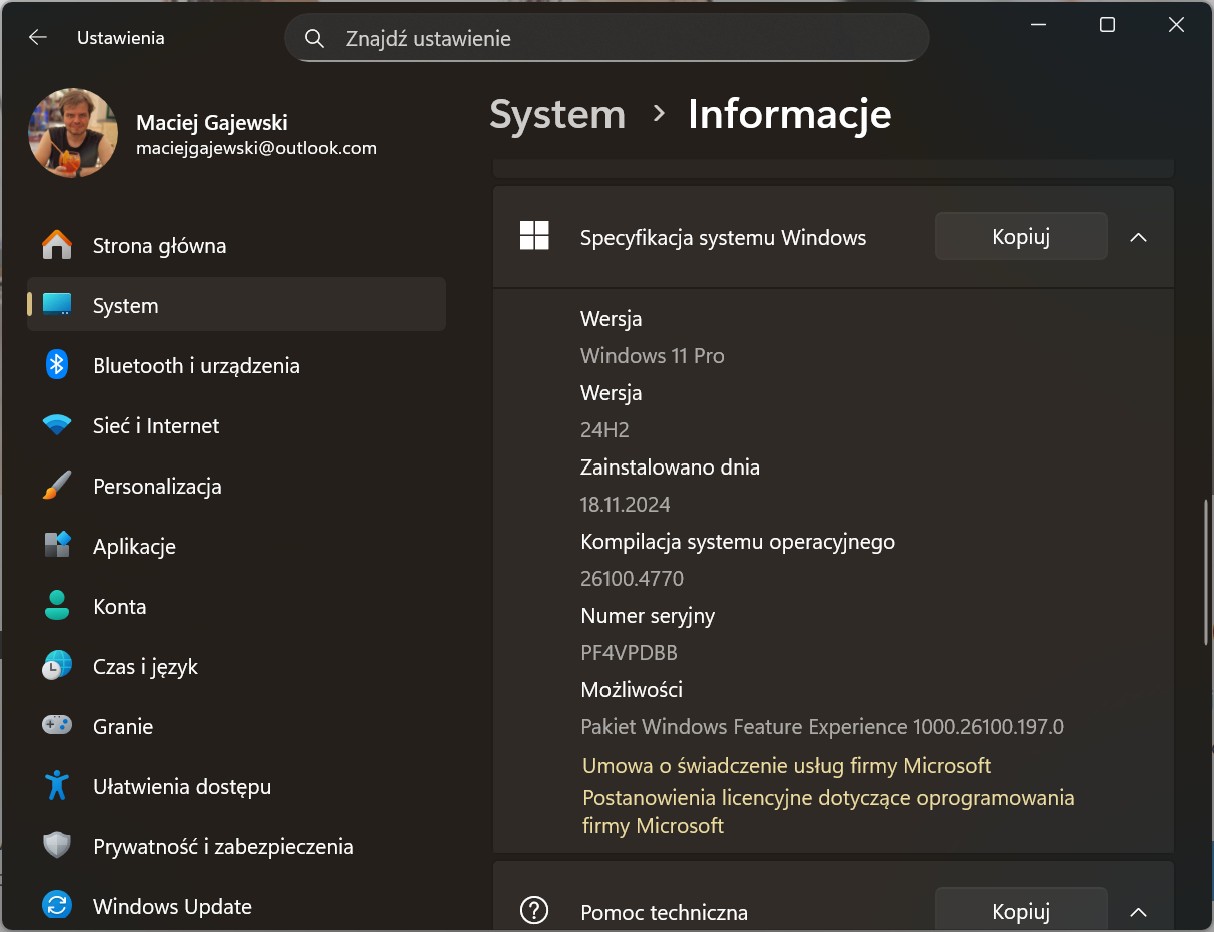Open Prywatność i zabezpieczenia settings
This screenshot has width=1214, height=932.
237,846
